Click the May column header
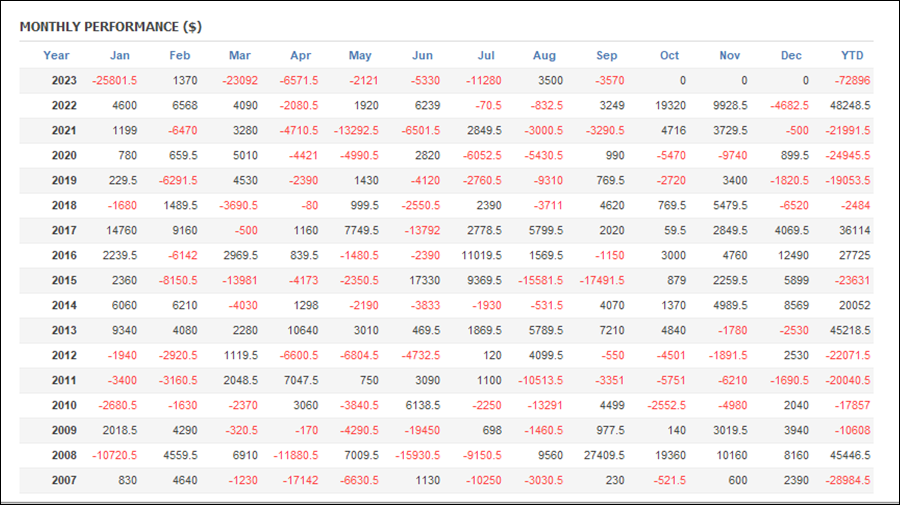 click(x=360, y=56)
